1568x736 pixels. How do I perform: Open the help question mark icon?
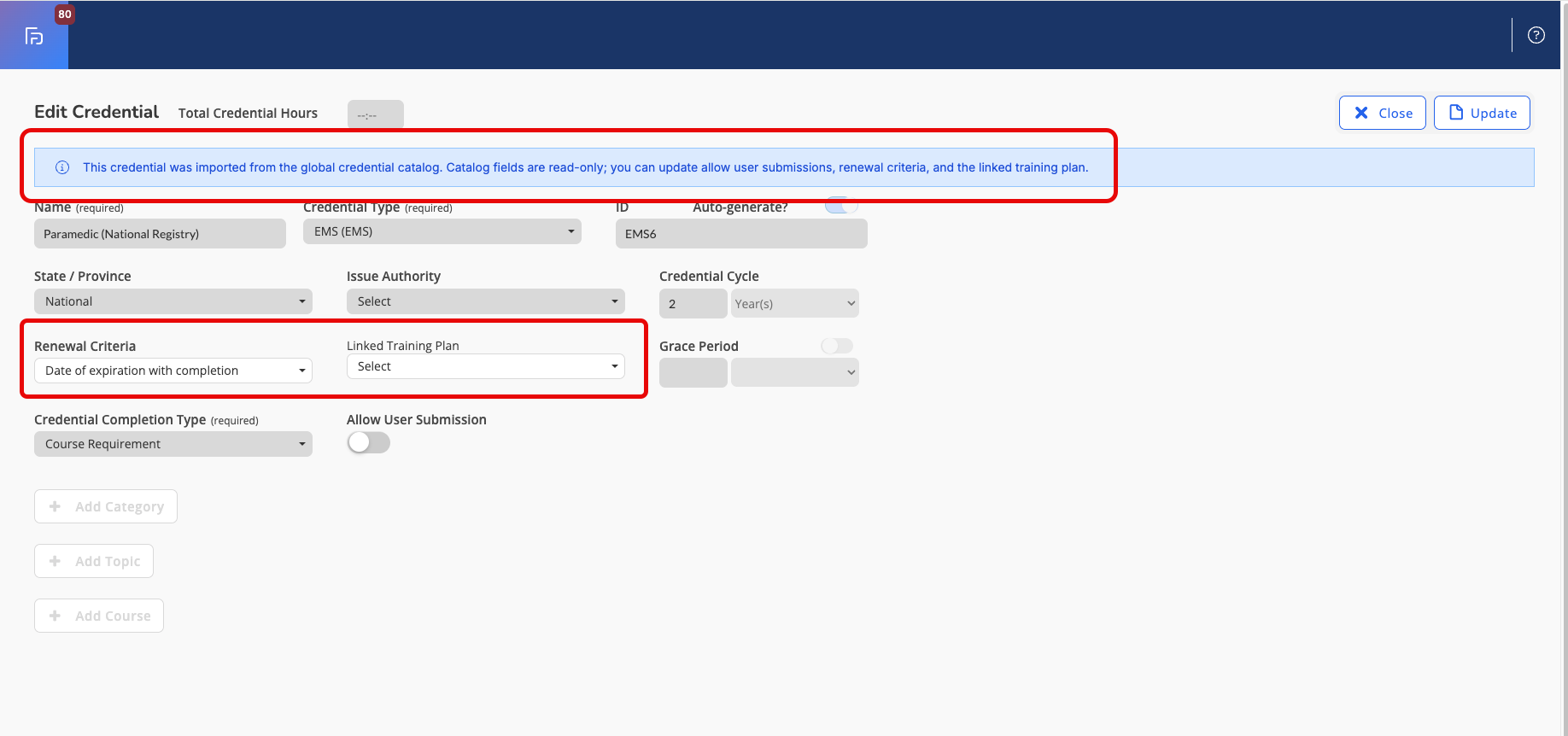[x=1536, y=35]
